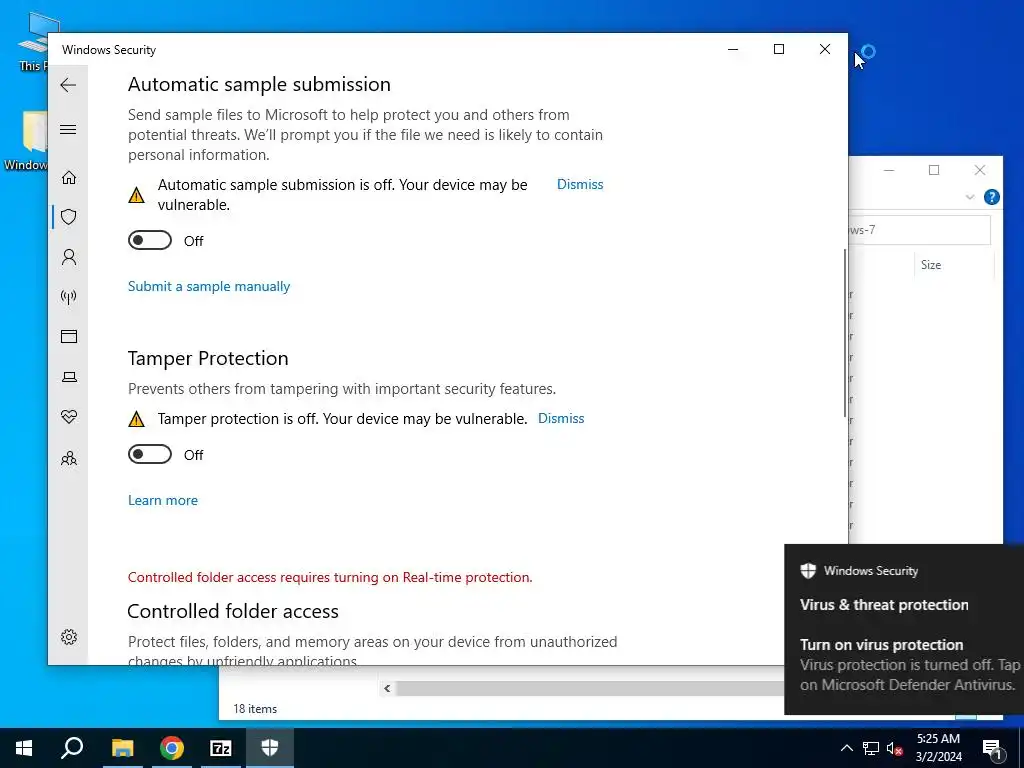Viewport: 1024px width, 768px height.
Task: Open the Action Center notifications icon
Action: 992,748
